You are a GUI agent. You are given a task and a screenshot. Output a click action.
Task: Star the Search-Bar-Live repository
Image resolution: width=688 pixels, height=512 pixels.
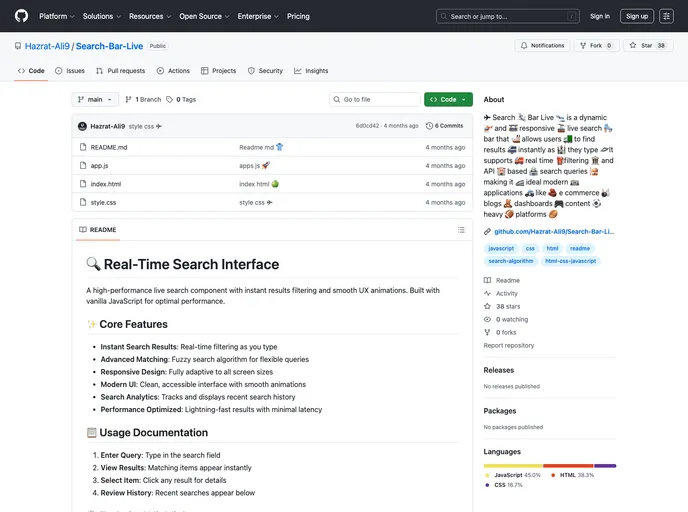[647, 45]
